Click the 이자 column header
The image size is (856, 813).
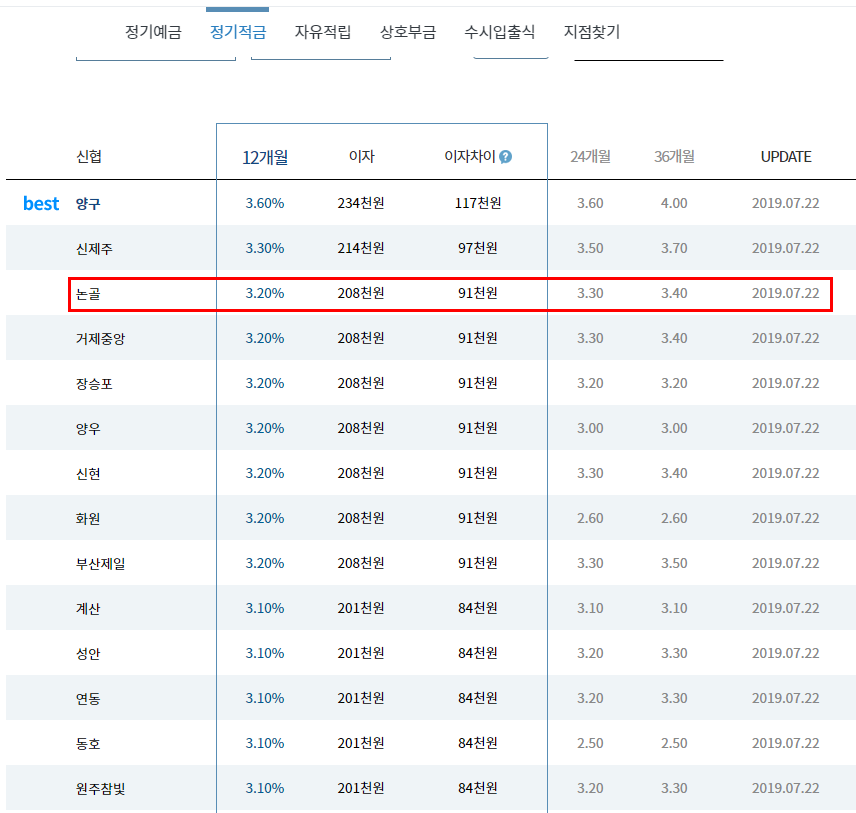(361, 157)
